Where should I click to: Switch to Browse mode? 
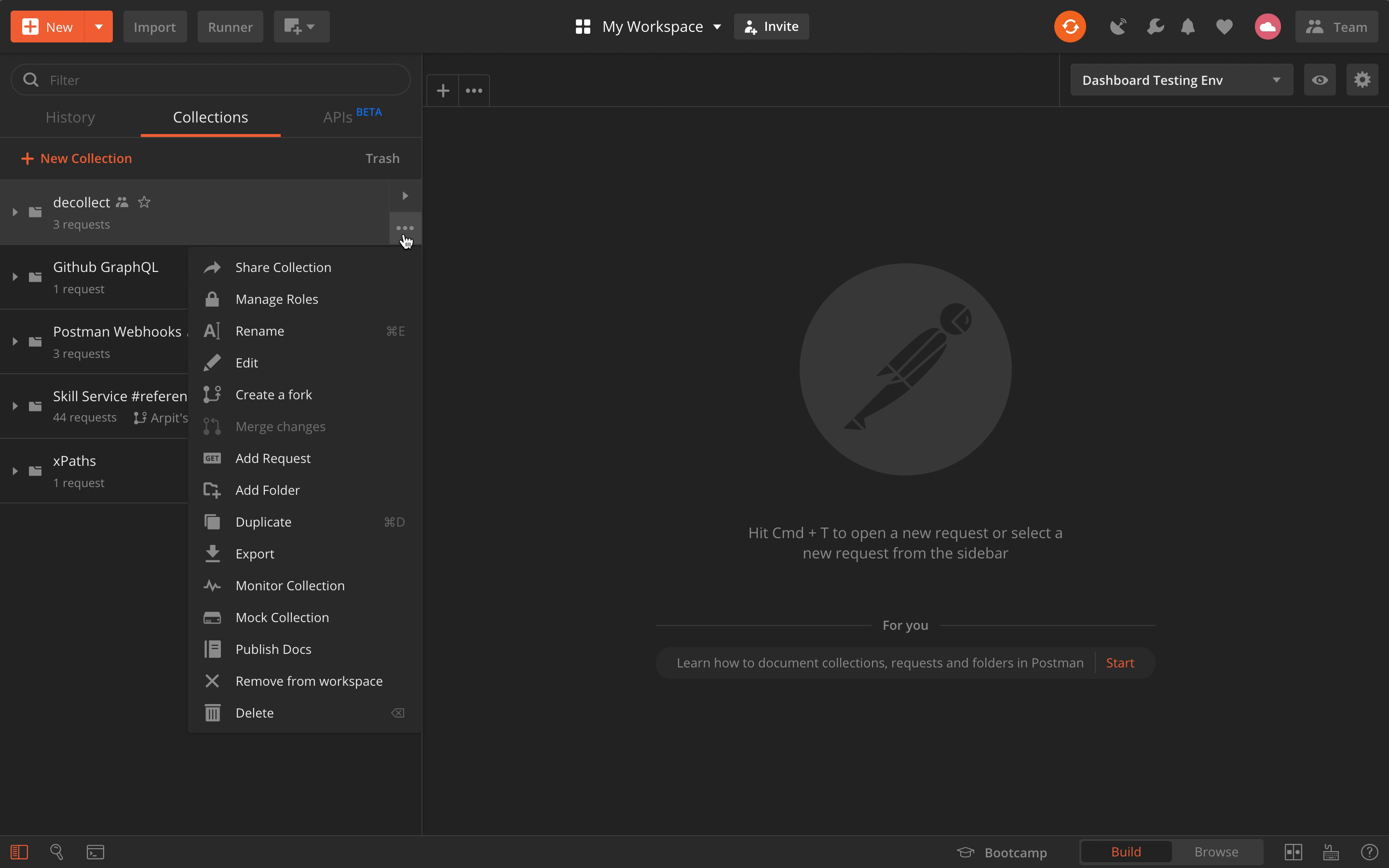click(1217, 851)
